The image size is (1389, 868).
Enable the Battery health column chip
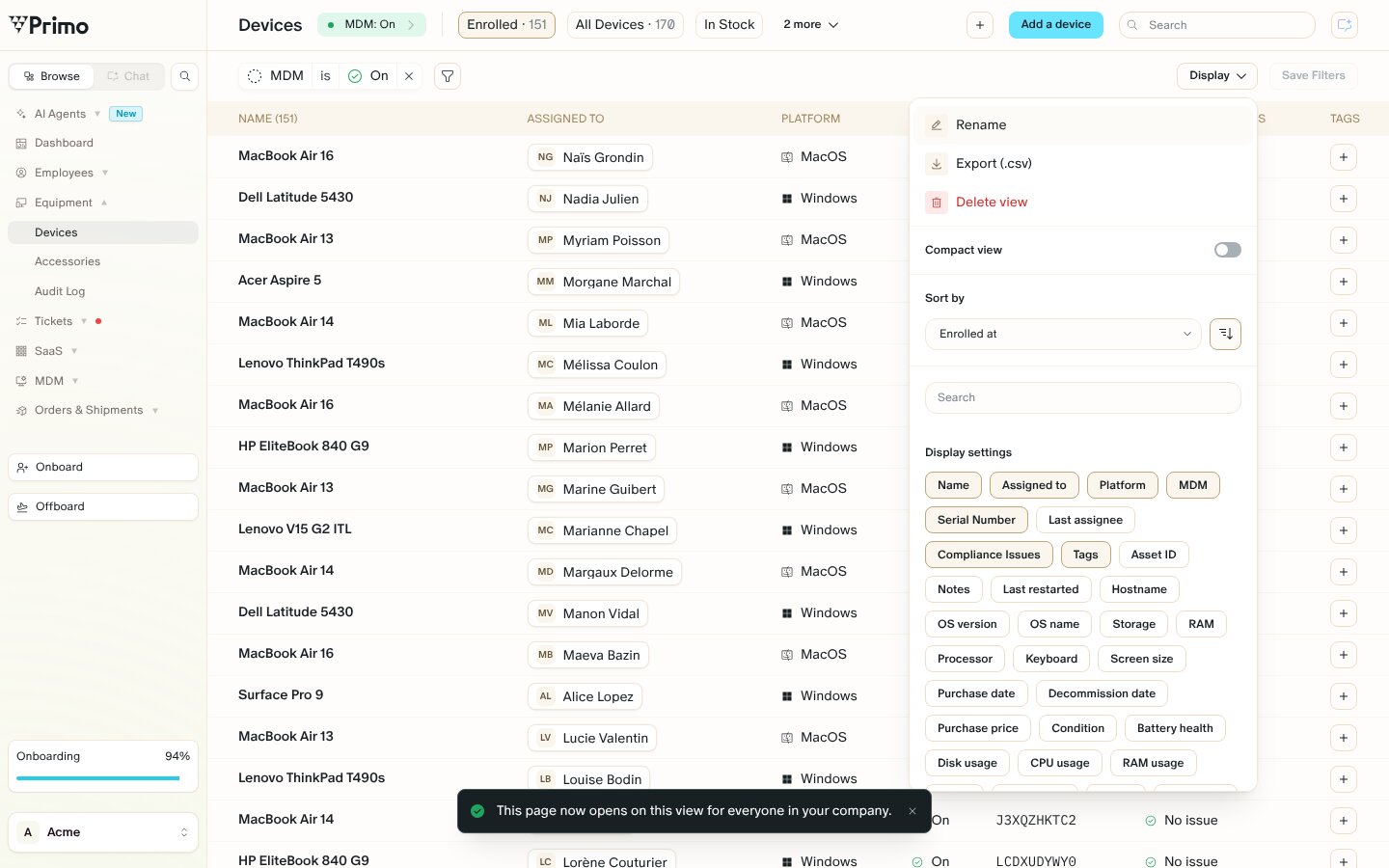click(1175, 728)
